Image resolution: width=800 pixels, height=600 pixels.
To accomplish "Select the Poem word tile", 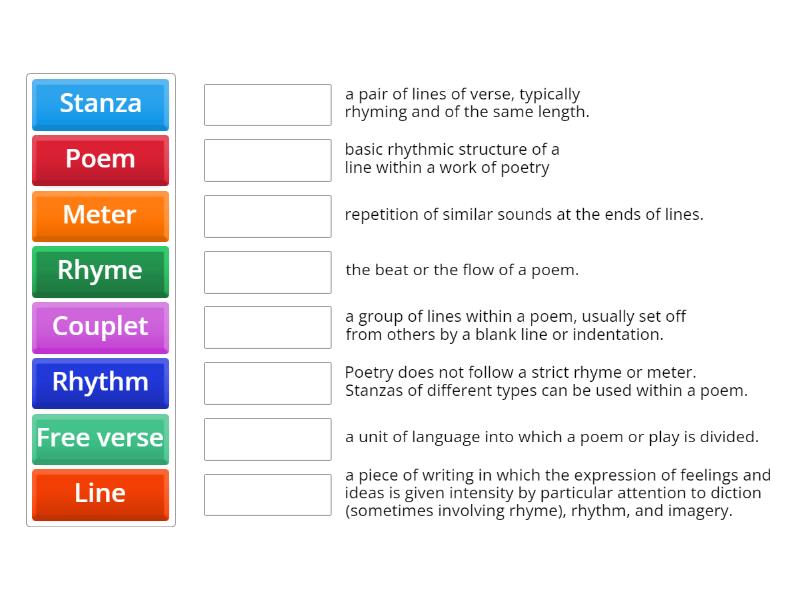I will [x=100, y=160].
